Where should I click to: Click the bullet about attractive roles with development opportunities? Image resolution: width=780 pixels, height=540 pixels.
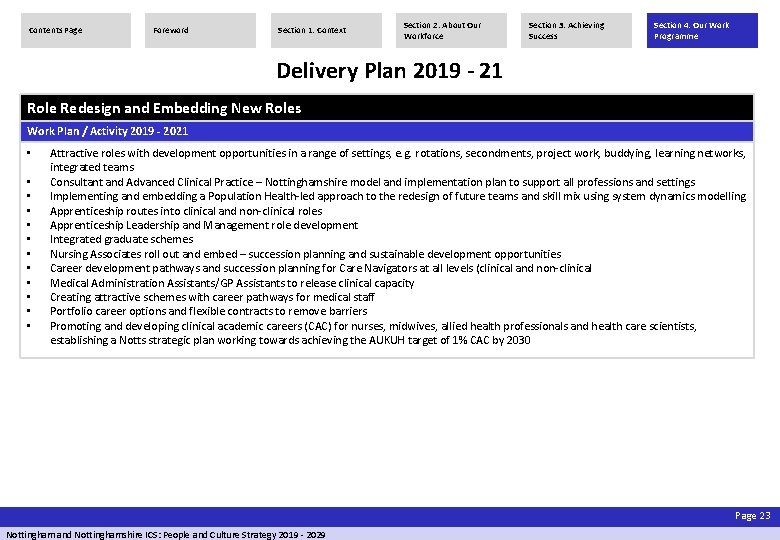[x=397, y=160]
